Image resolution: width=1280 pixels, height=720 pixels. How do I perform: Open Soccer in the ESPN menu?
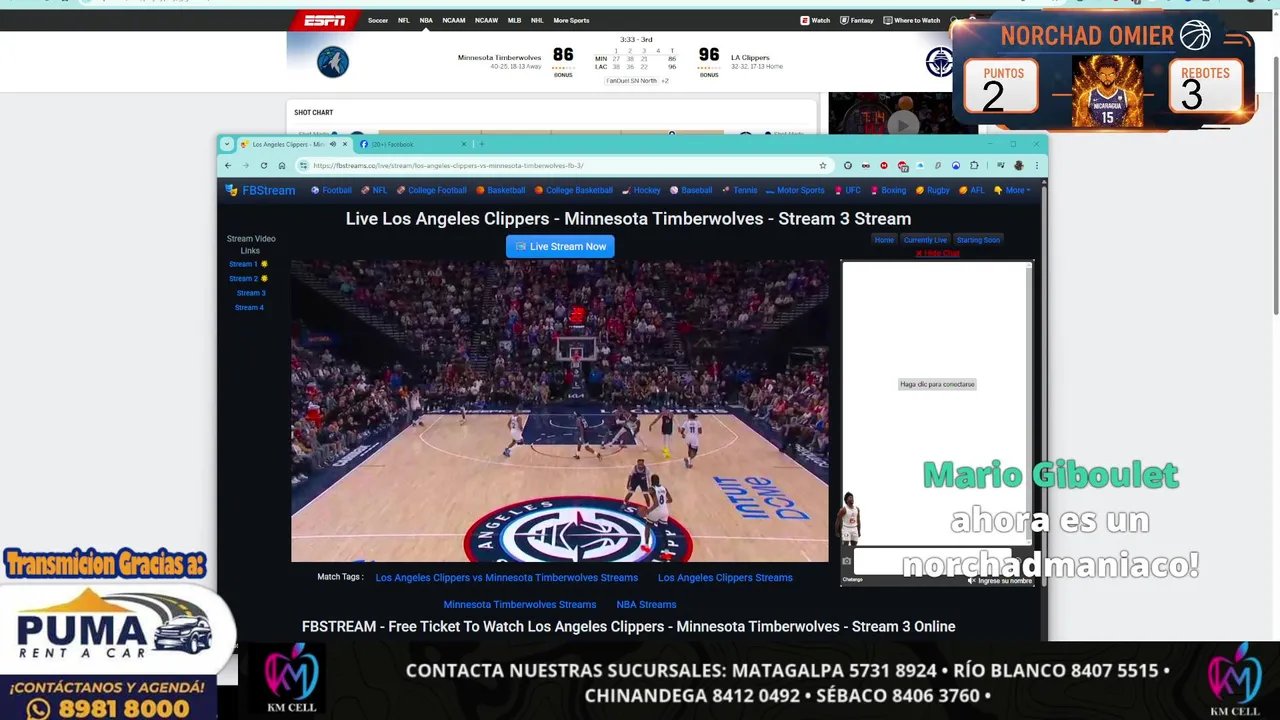pyautogui.click(x=378, y=20)
